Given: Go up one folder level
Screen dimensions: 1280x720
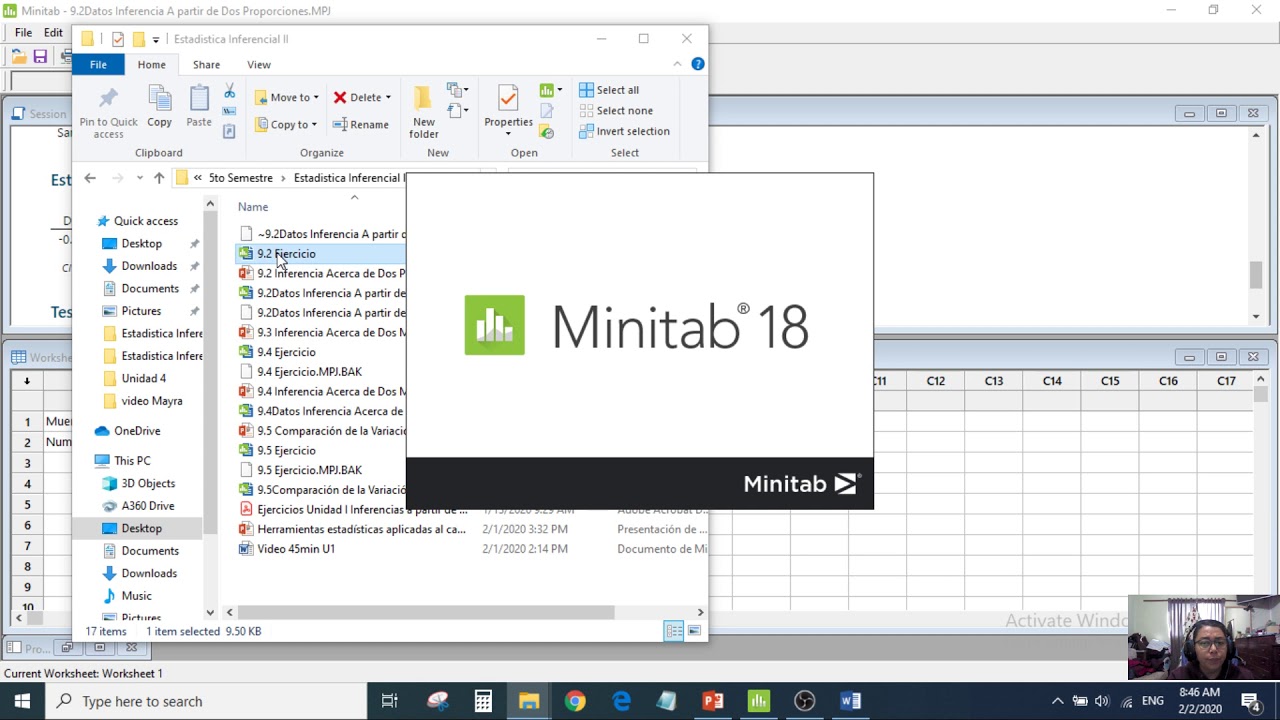Looking at the screenshot, I should 159,178.
